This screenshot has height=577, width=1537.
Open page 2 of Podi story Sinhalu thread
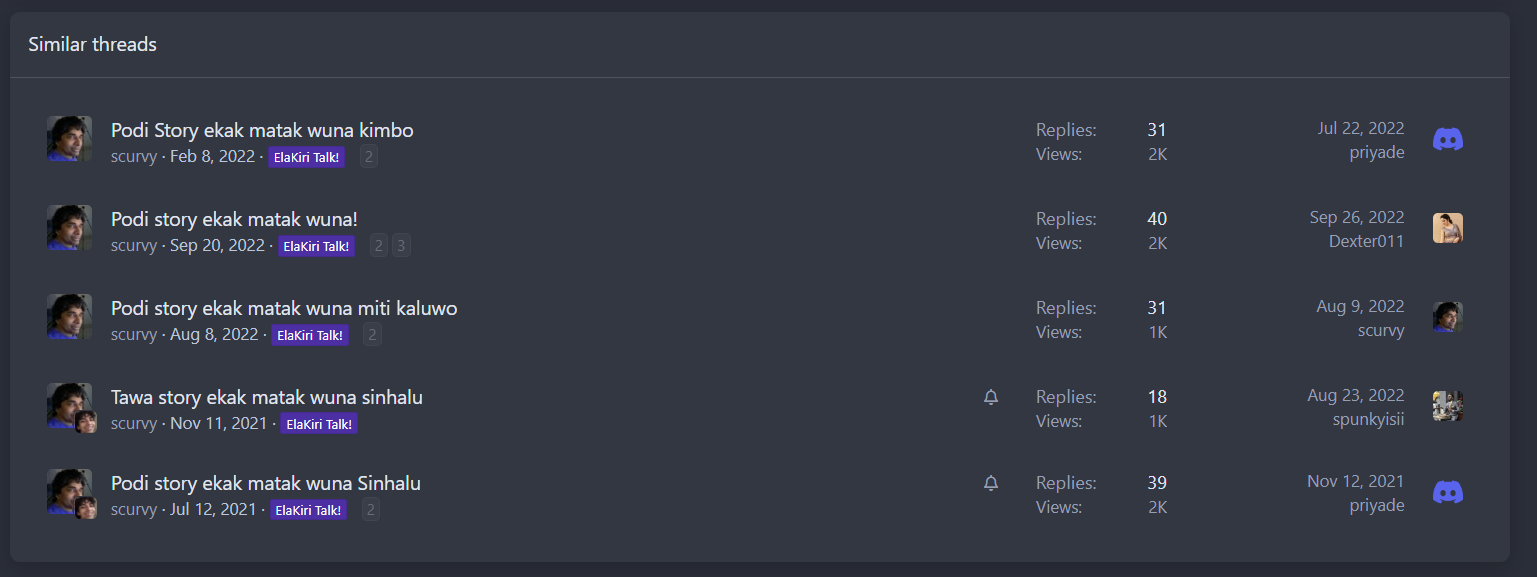pyautogui.click(x=370, y=510)
